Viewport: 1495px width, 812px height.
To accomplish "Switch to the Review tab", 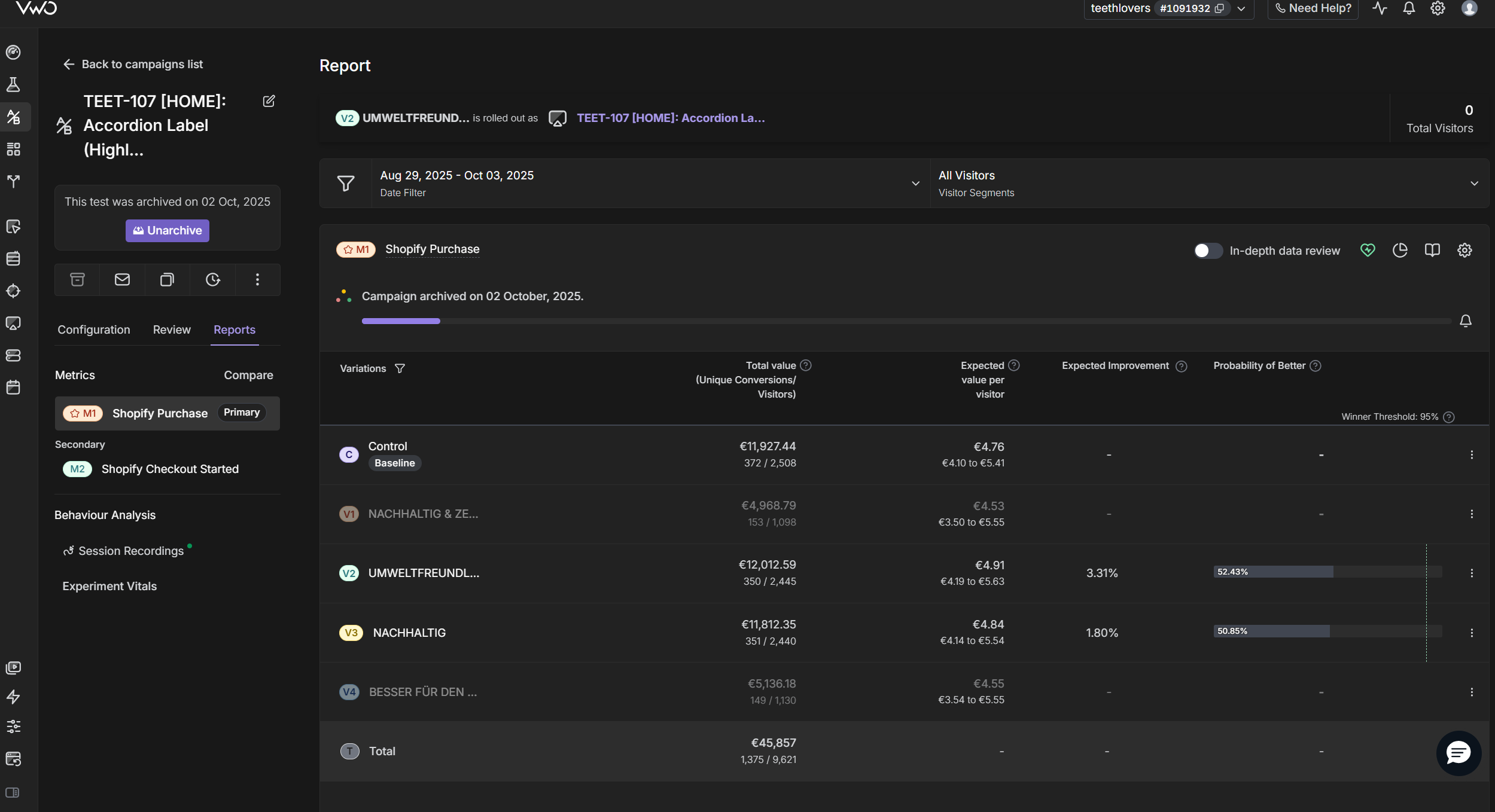I will click(172, 329).
